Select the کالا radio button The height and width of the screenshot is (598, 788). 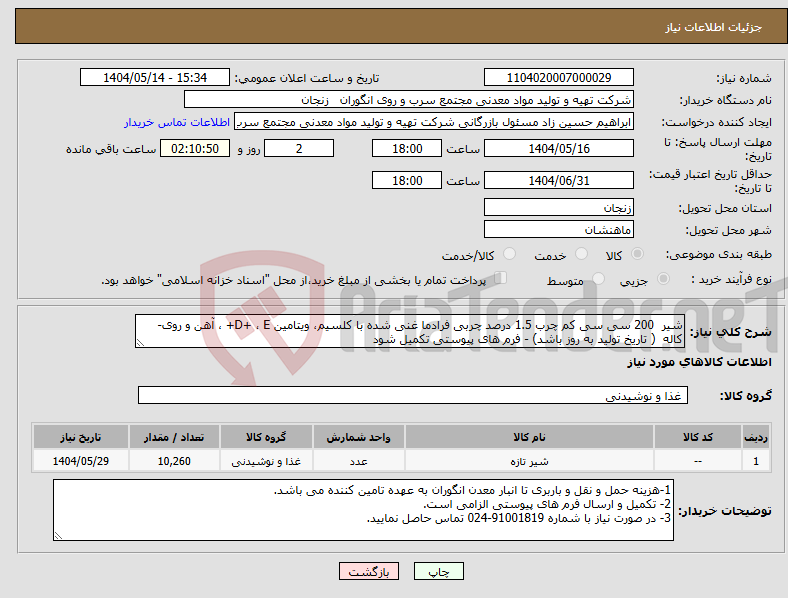pyautogui.click(x=637, y=254)
